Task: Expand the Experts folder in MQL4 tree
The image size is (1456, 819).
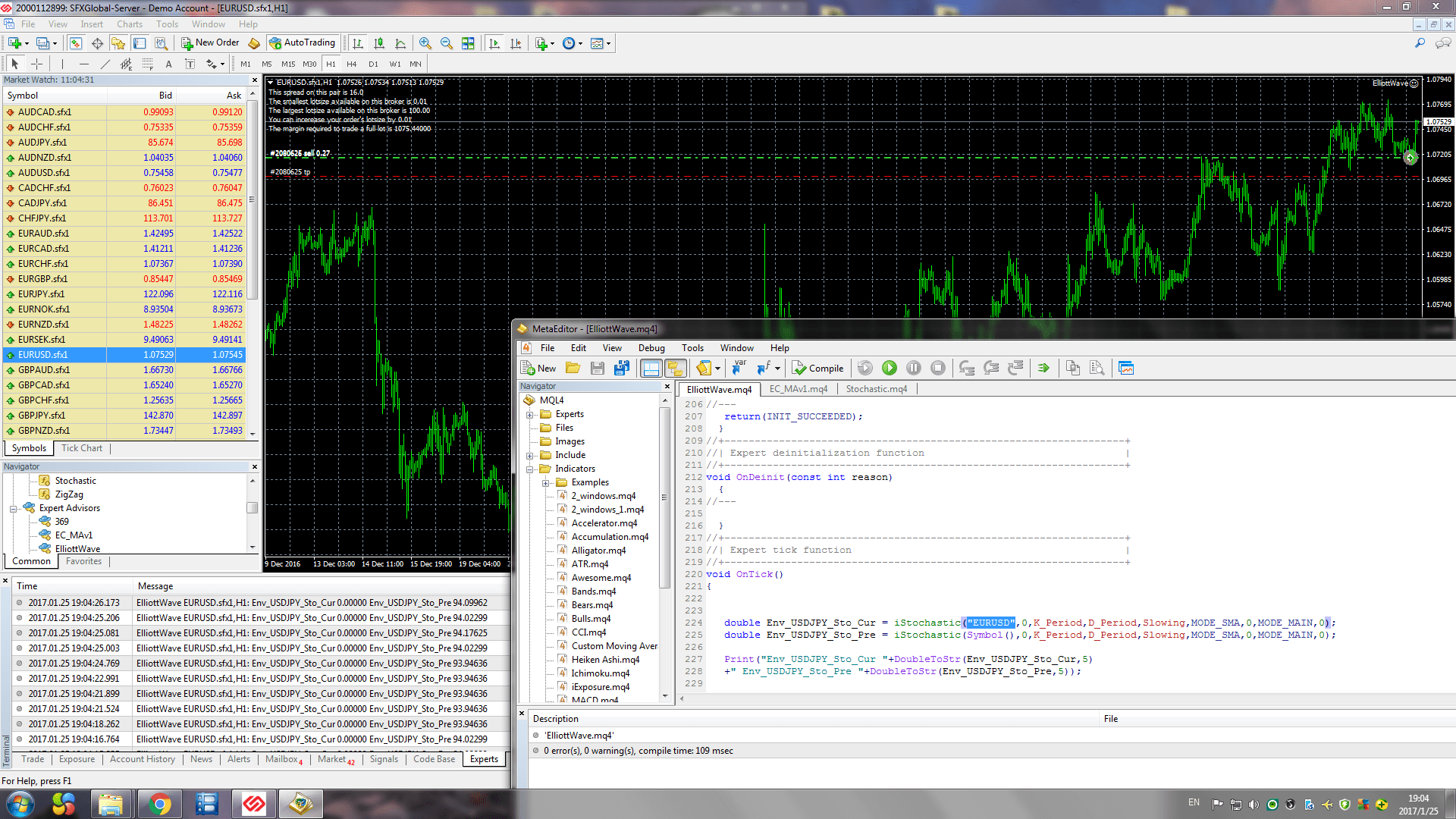Action: point(530,415)
